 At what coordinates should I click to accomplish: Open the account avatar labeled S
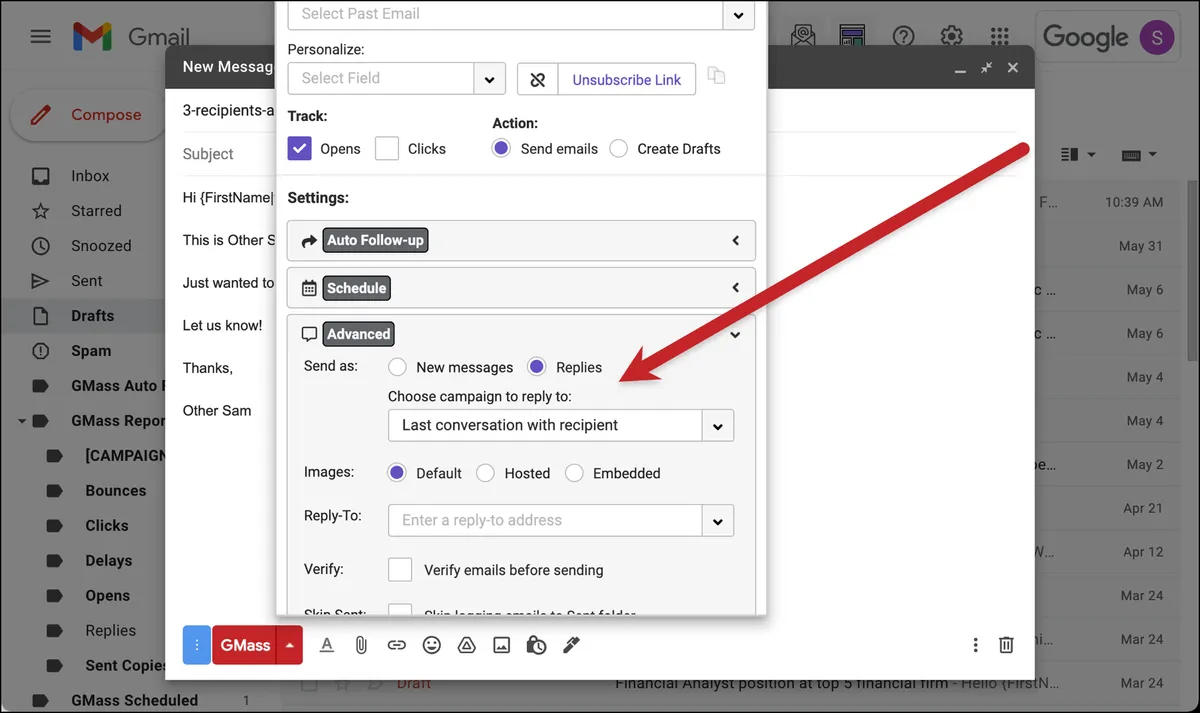point(1156,37)
